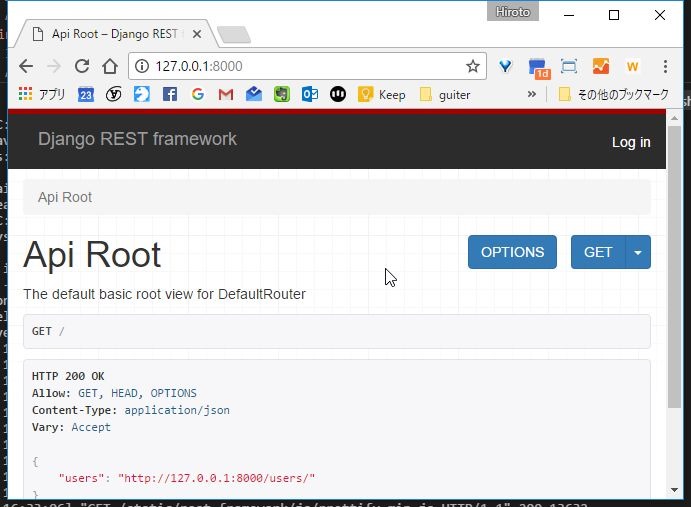Open the Evernote bookmark icon
Image resolution: width=691 pixels, height=507 pixels.
point(282,95)
